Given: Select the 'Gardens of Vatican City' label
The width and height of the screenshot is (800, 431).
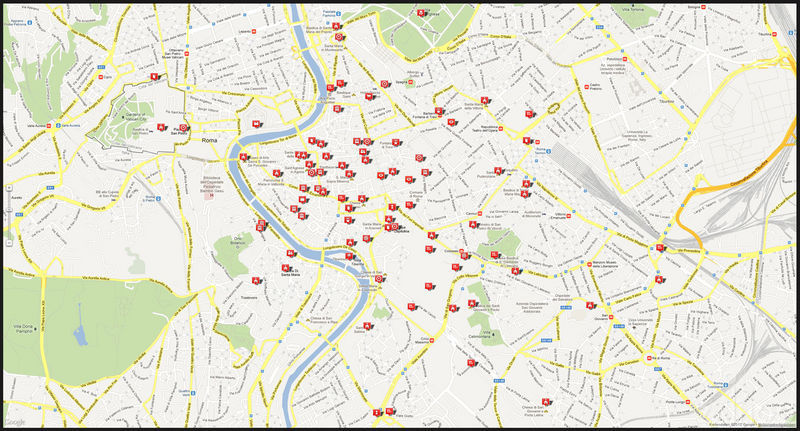Looking at the screenshot, I should [x=136, y=116].
